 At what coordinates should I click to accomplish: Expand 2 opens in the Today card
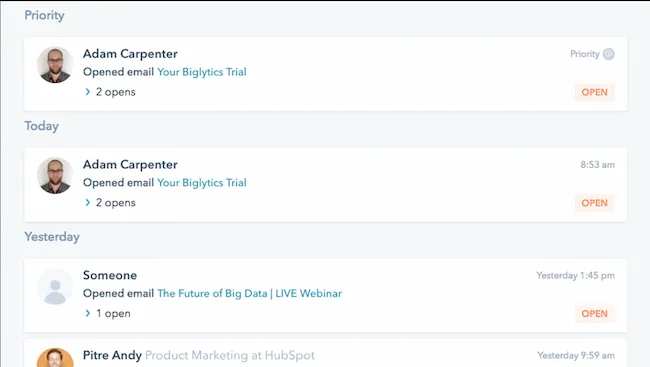coord(110,203)
